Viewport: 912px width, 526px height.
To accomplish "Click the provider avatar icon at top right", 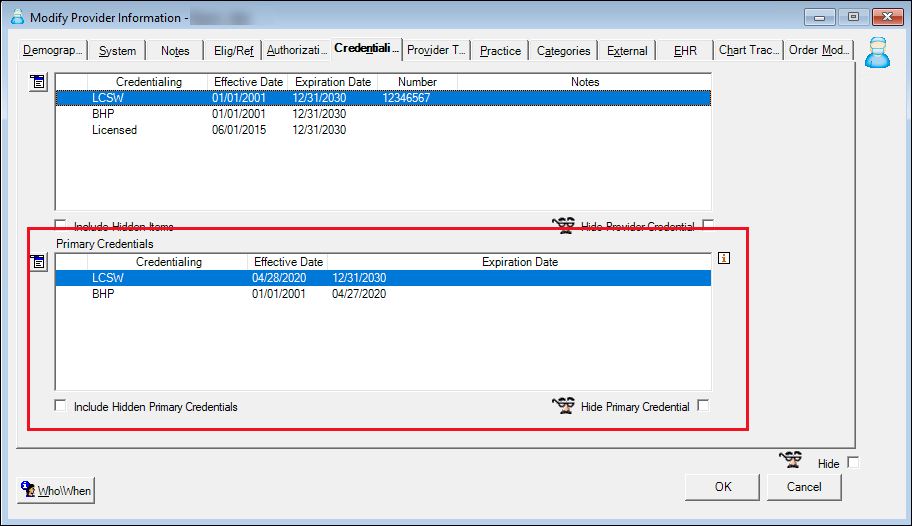I will [877, 53].
